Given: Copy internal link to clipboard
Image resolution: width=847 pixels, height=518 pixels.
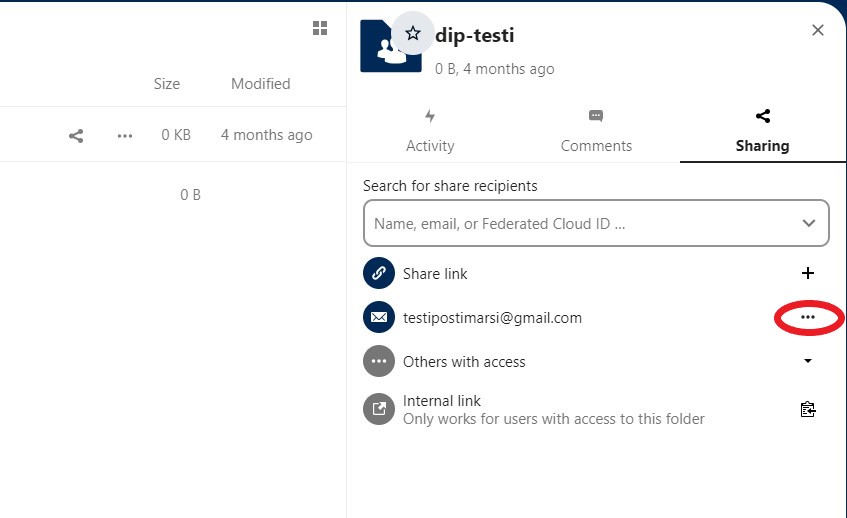Looking at the screenshot, I should coord(808,409).
